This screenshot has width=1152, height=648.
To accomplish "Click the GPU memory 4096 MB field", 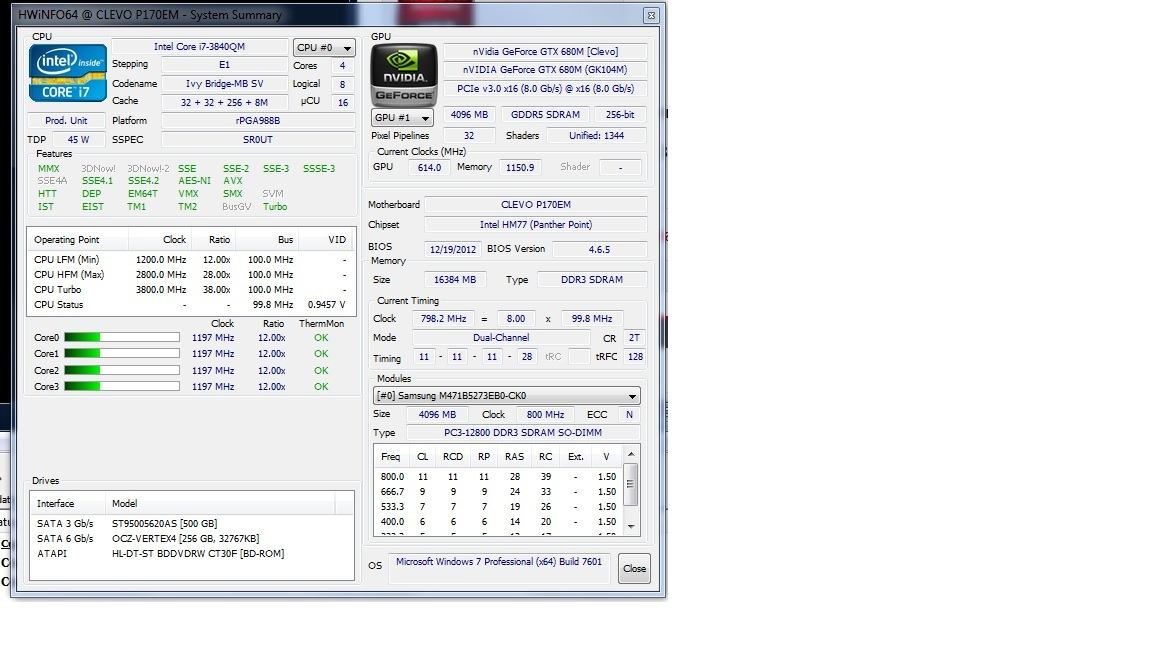I will (469, 115).
